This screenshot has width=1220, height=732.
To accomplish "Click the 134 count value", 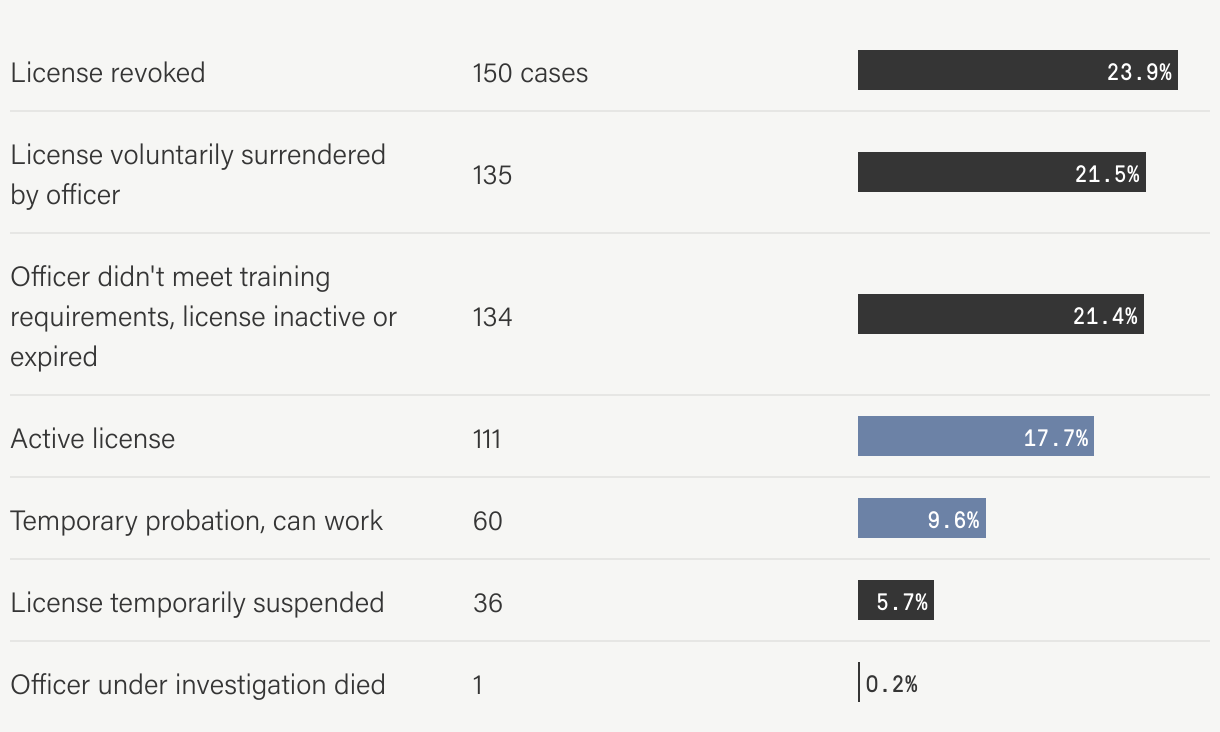I will point(492,317).
